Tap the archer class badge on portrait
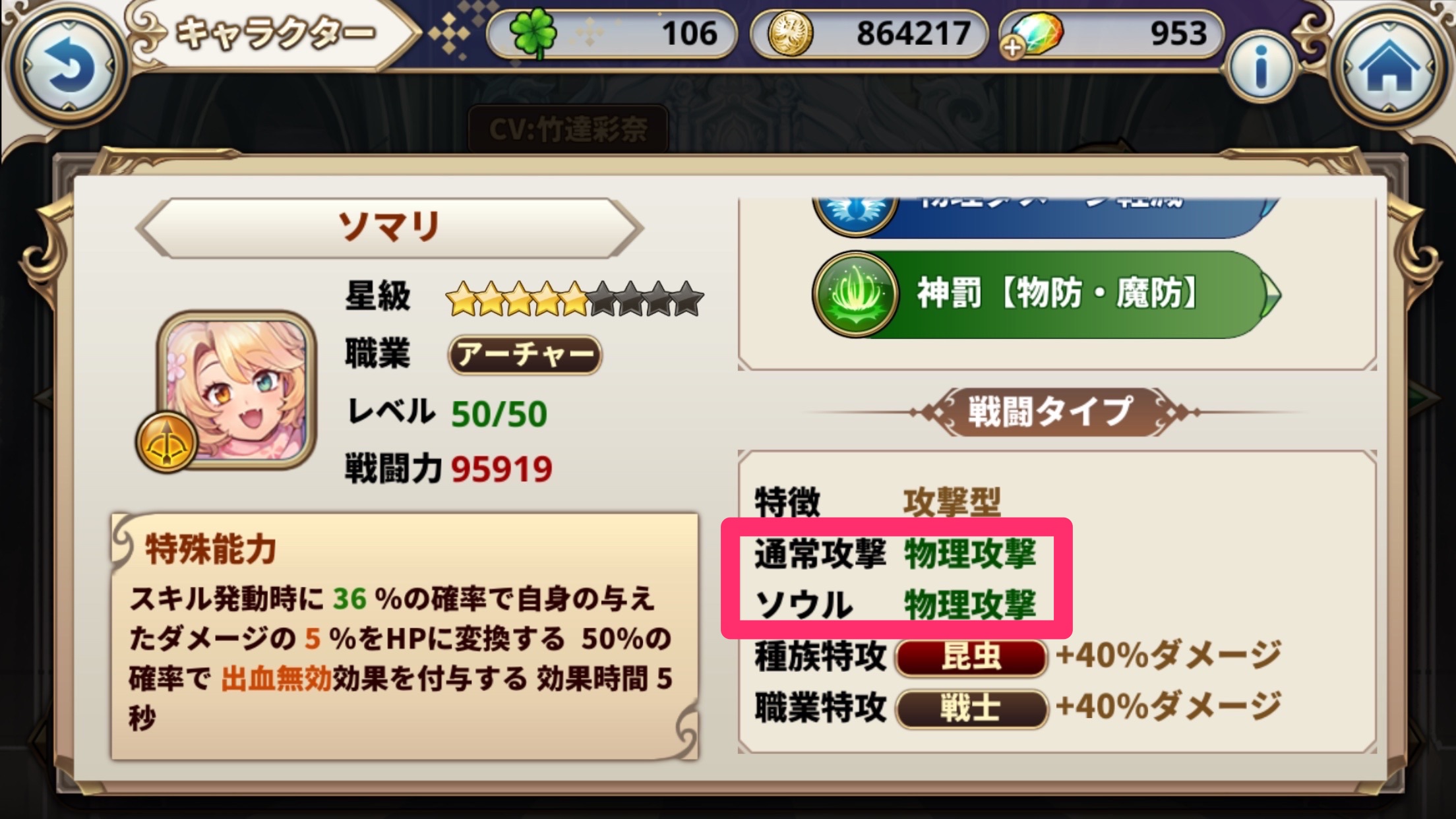 166,441
